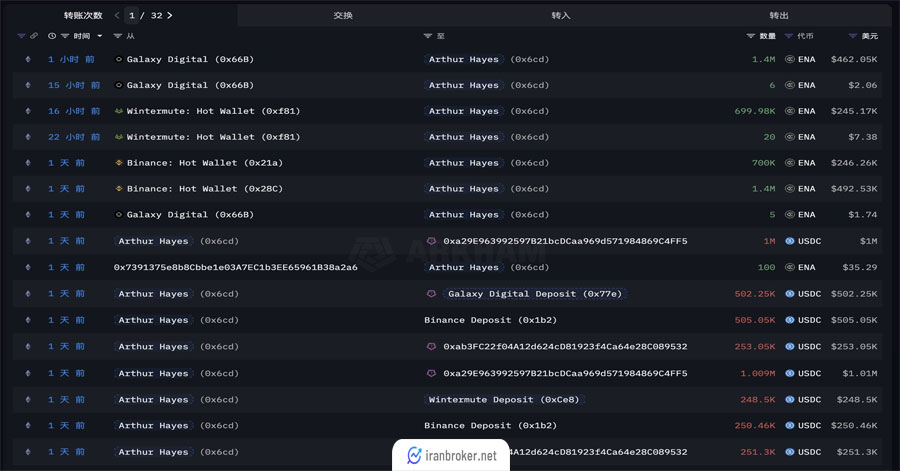Click the Binance logo beside Hot Wallet (0x21a)

pos(119,163)
